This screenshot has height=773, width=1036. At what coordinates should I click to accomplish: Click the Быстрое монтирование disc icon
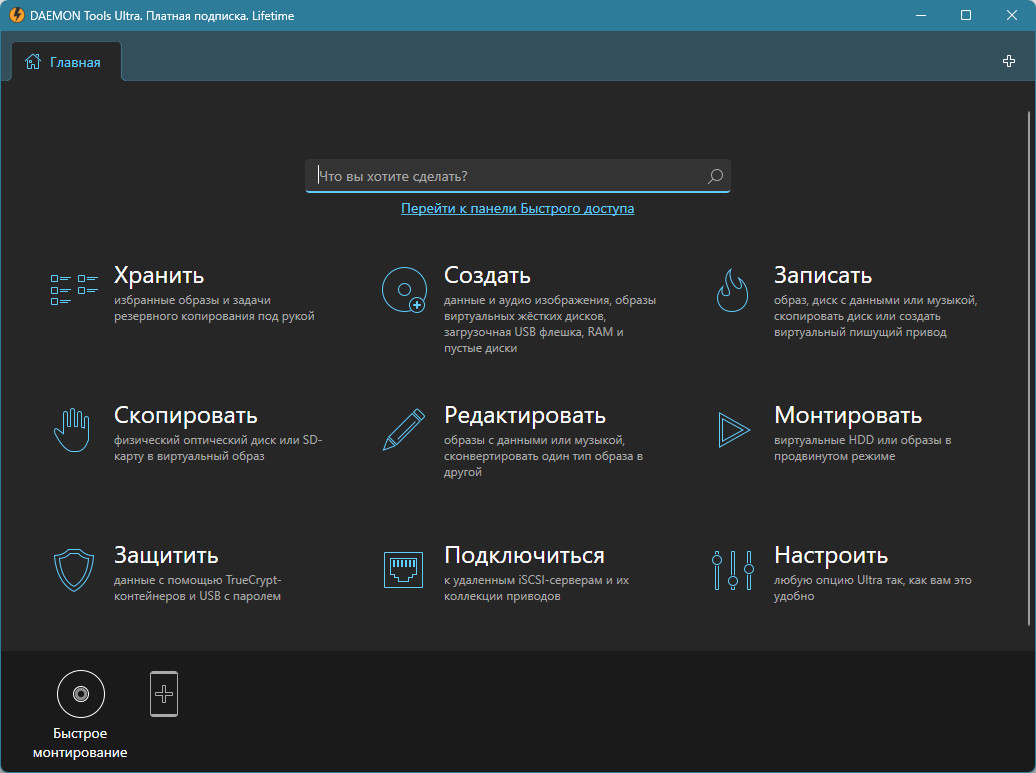pyautogui.click(x=81, y=694)
